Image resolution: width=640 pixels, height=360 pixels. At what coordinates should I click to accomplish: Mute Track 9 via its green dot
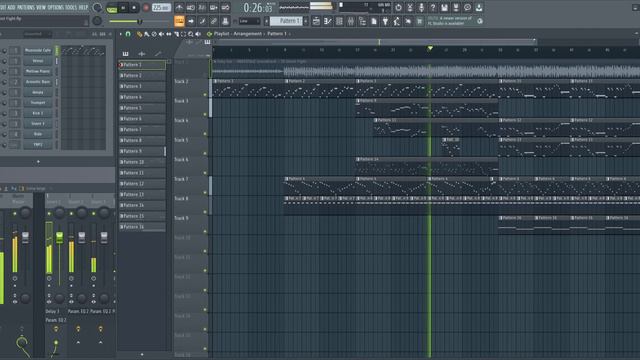[x=205, y=231]
